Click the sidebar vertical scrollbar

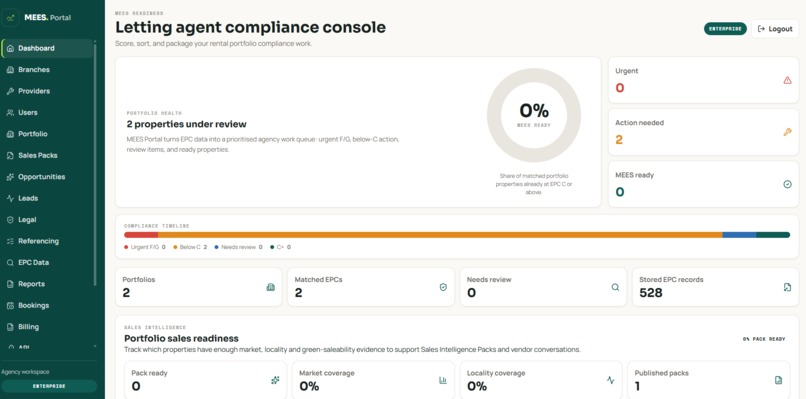tap(95, 165)
